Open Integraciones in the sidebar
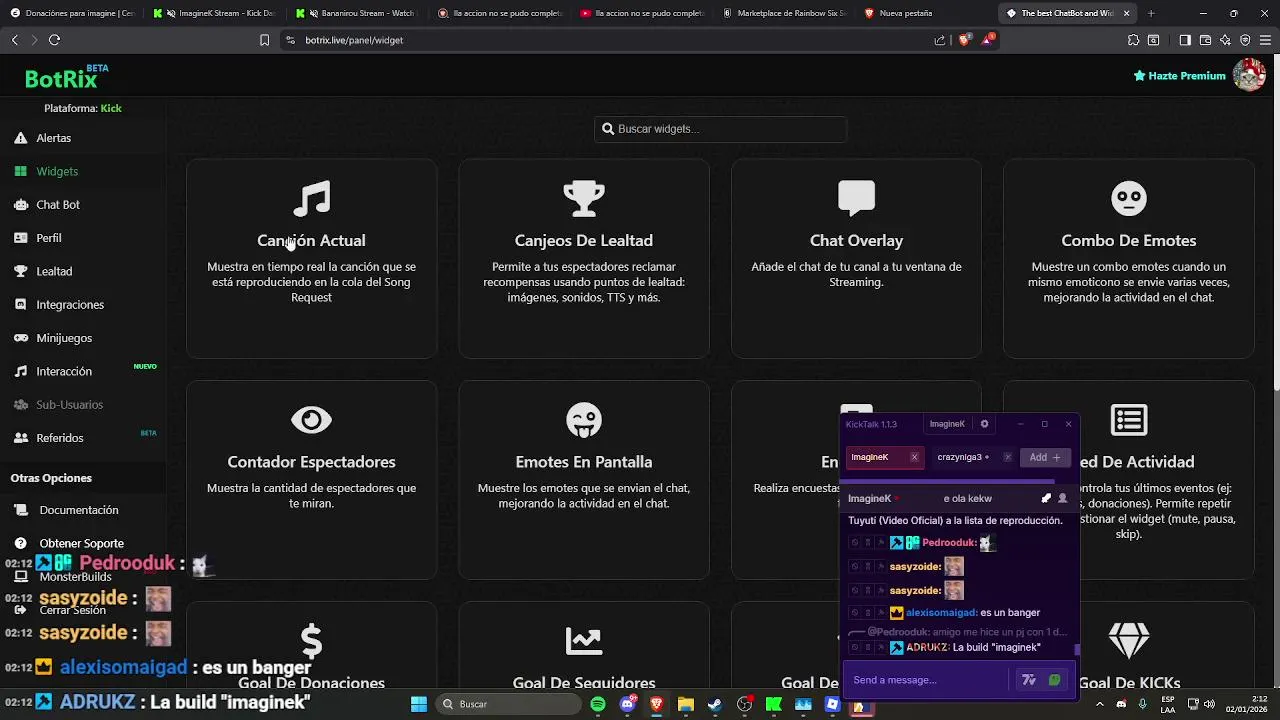 coord(70,304)
